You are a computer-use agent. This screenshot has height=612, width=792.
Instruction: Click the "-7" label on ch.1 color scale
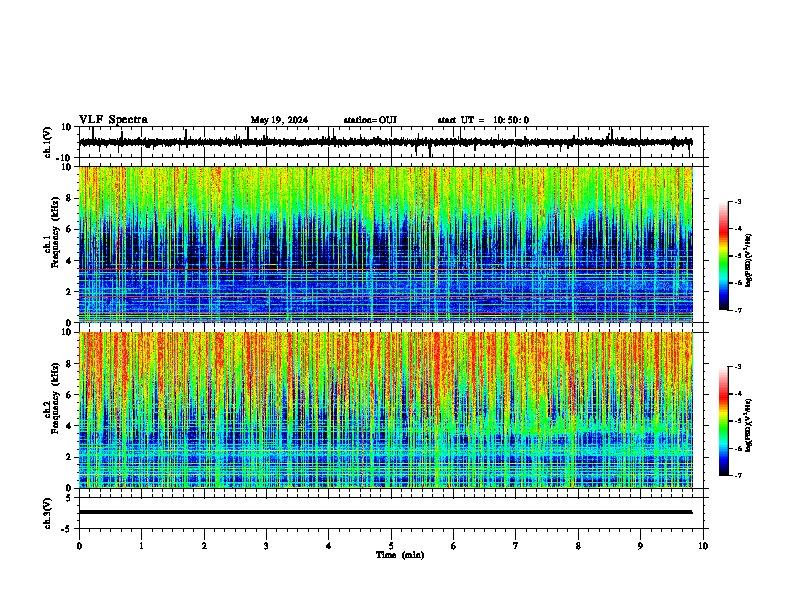(738, 310)
